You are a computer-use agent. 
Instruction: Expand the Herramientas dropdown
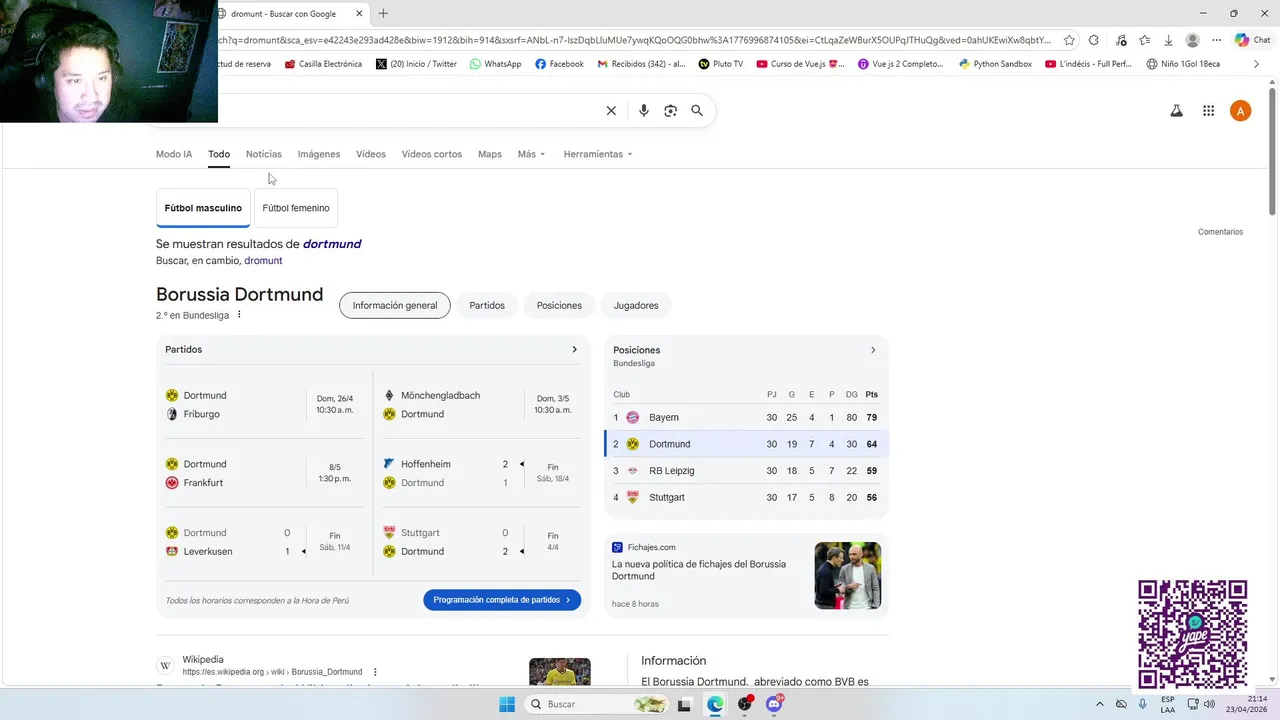click(x=598, y=154)
